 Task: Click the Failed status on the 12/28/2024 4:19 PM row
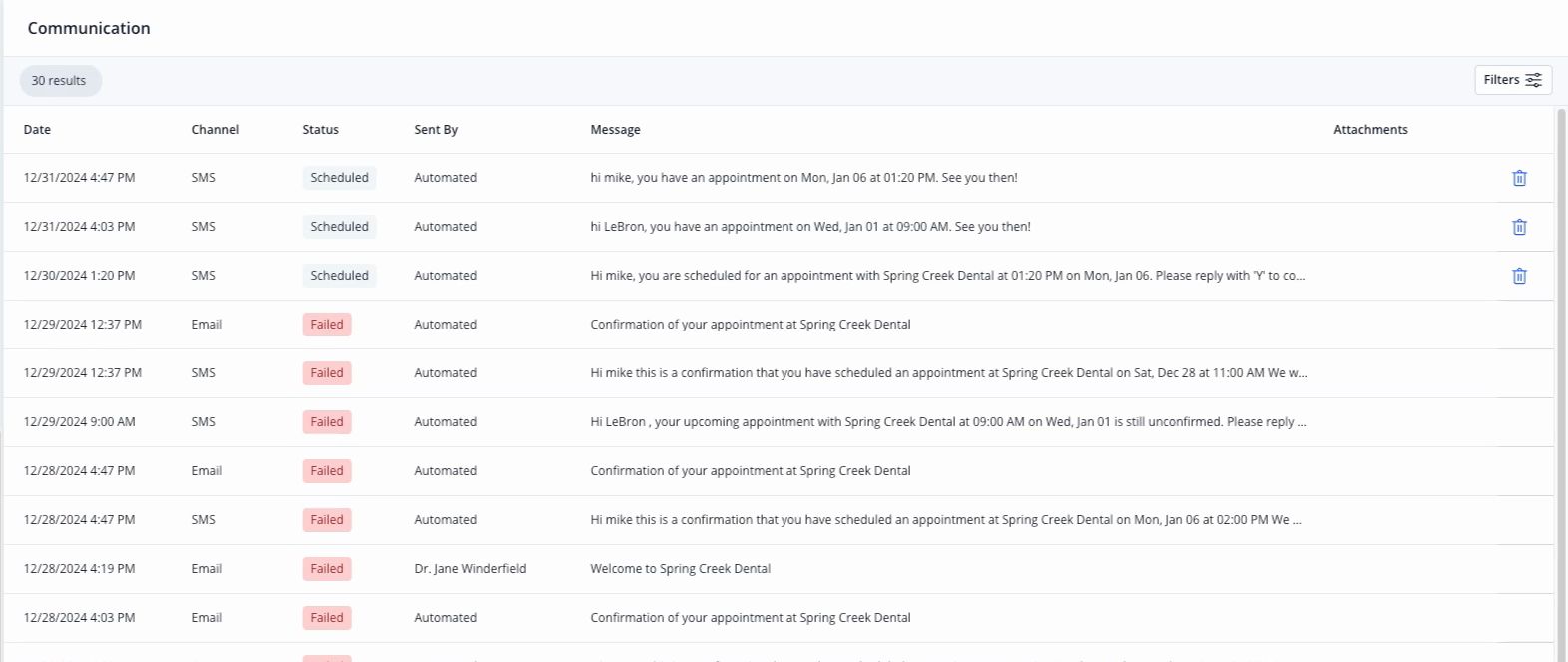327,569
